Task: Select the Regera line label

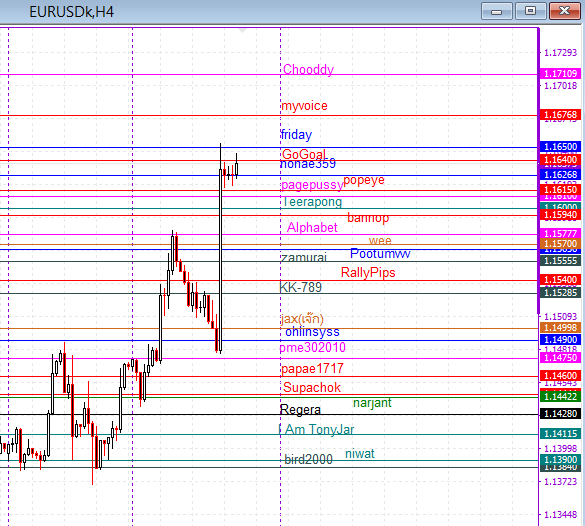Action: 300,410
